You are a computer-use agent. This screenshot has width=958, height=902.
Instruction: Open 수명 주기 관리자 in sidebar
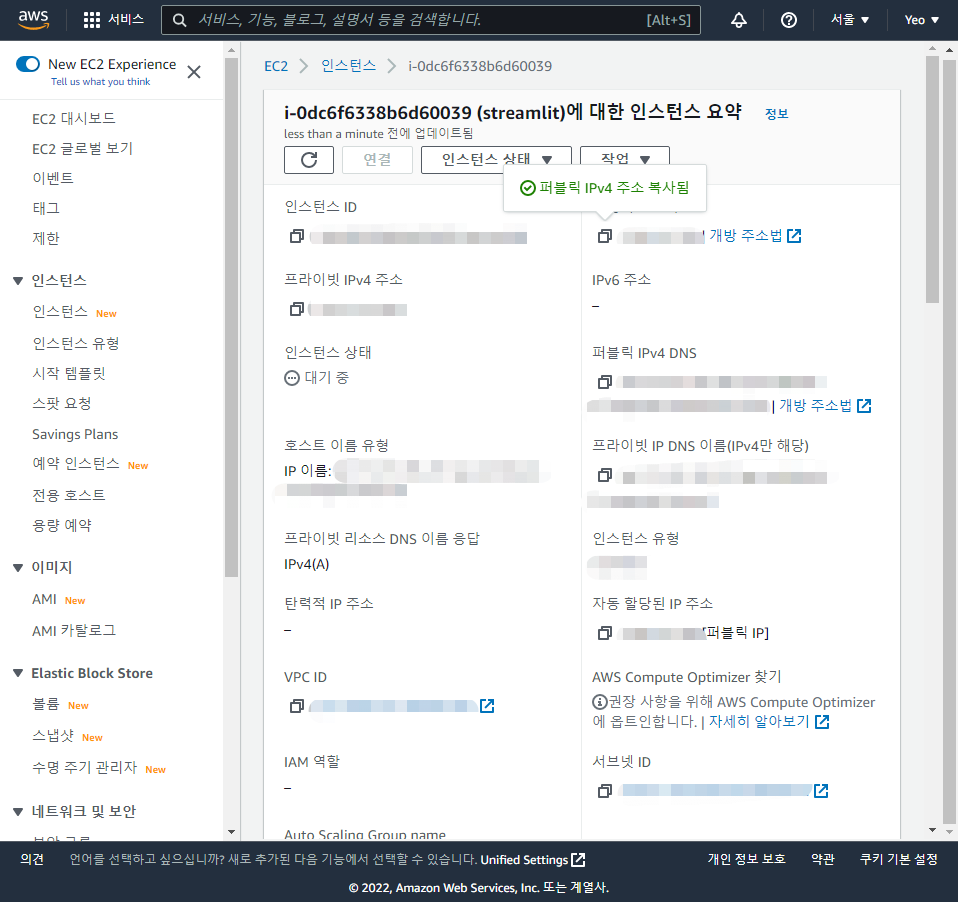(85, 768)
